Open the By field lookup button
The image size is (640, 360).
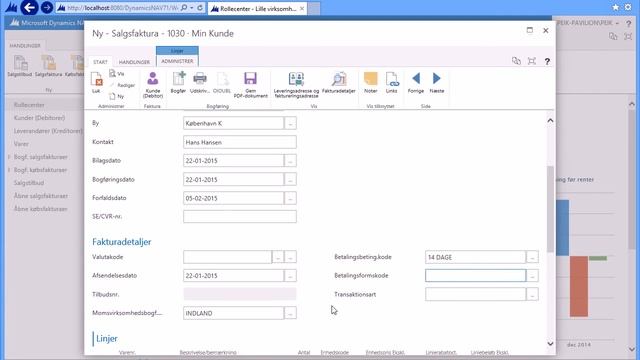click(290, 123)
